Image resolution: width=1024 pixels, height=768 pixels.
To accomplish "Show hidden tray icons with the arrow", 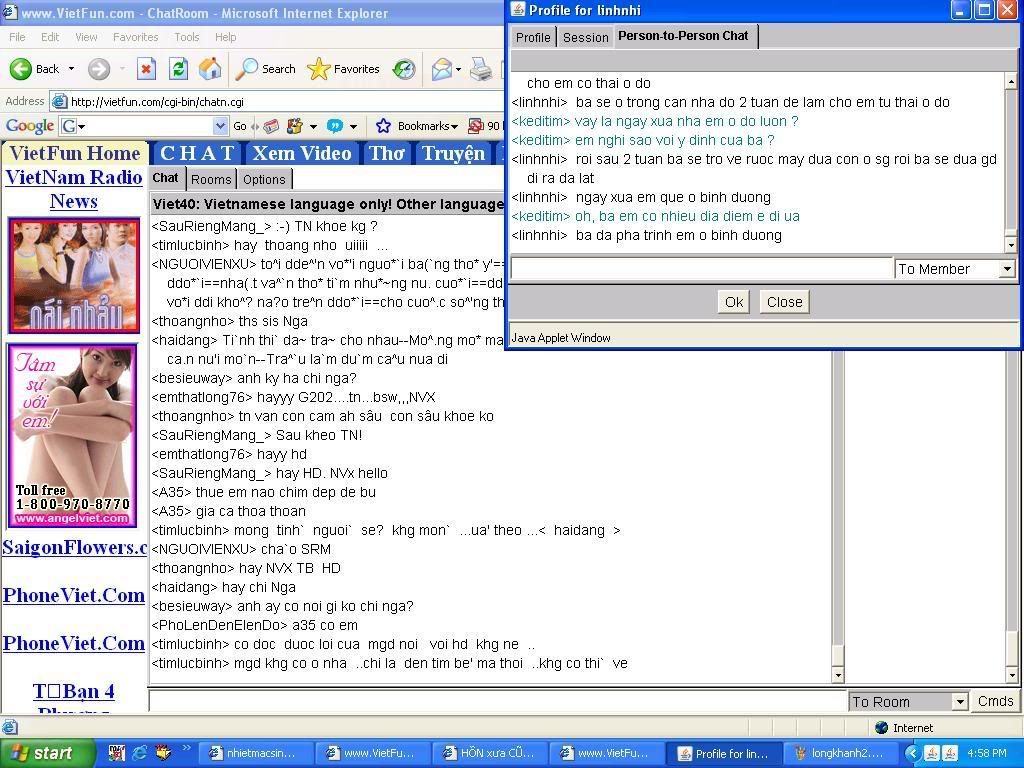I will 913,753.
